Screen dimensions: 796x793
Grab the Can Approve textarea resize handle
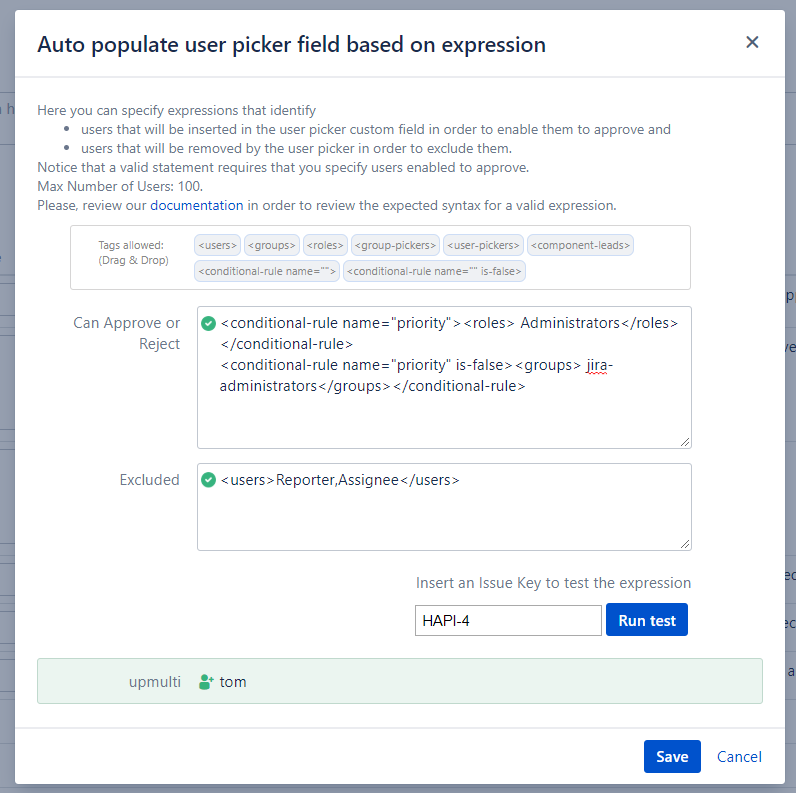(x=685, y=442)
